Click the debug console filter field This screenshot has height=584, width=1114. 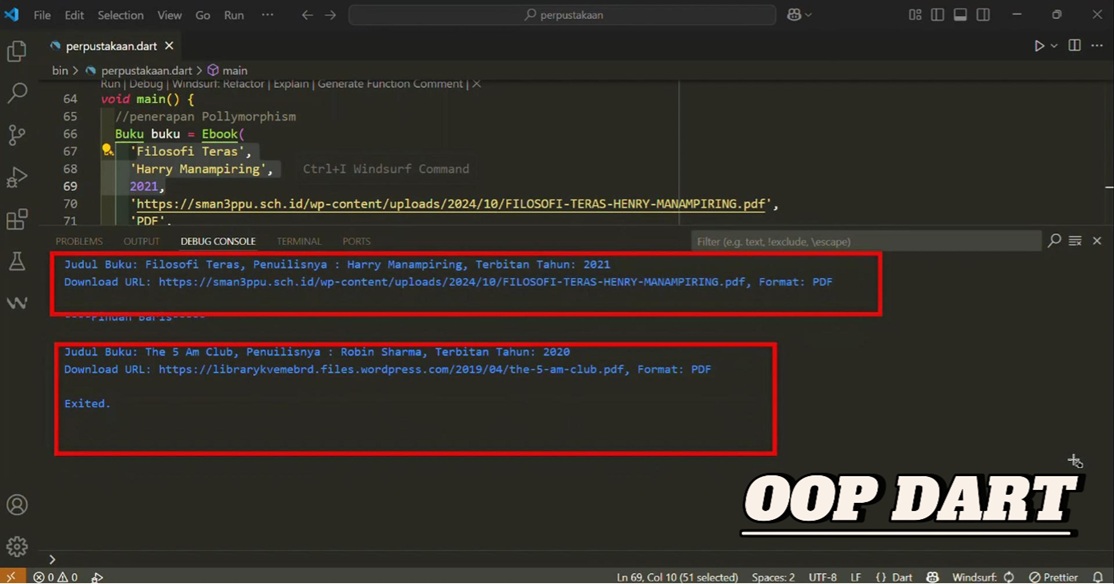point(866,242)
